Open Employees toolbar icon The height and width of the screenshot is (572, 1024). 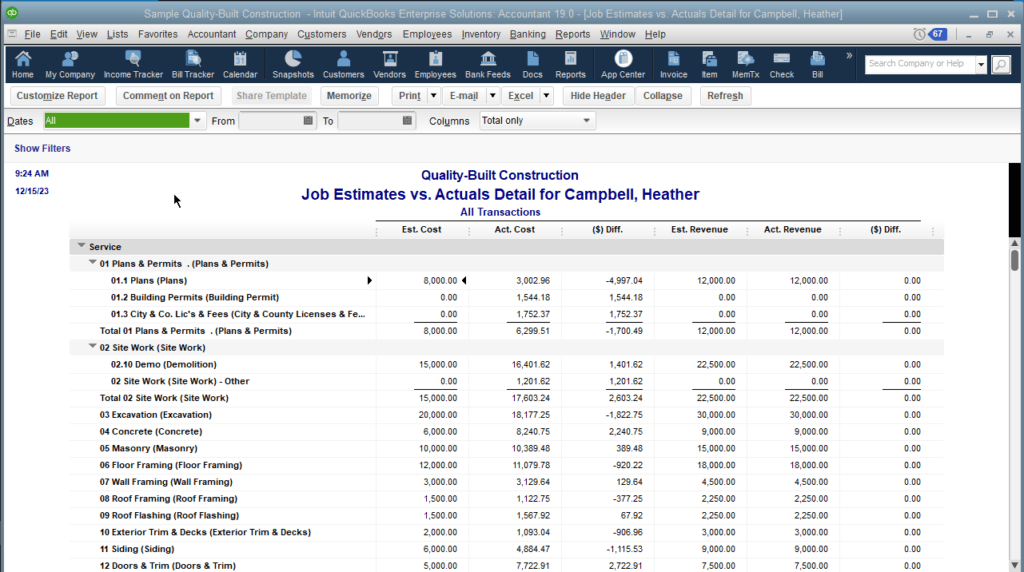tap(435, 65)
